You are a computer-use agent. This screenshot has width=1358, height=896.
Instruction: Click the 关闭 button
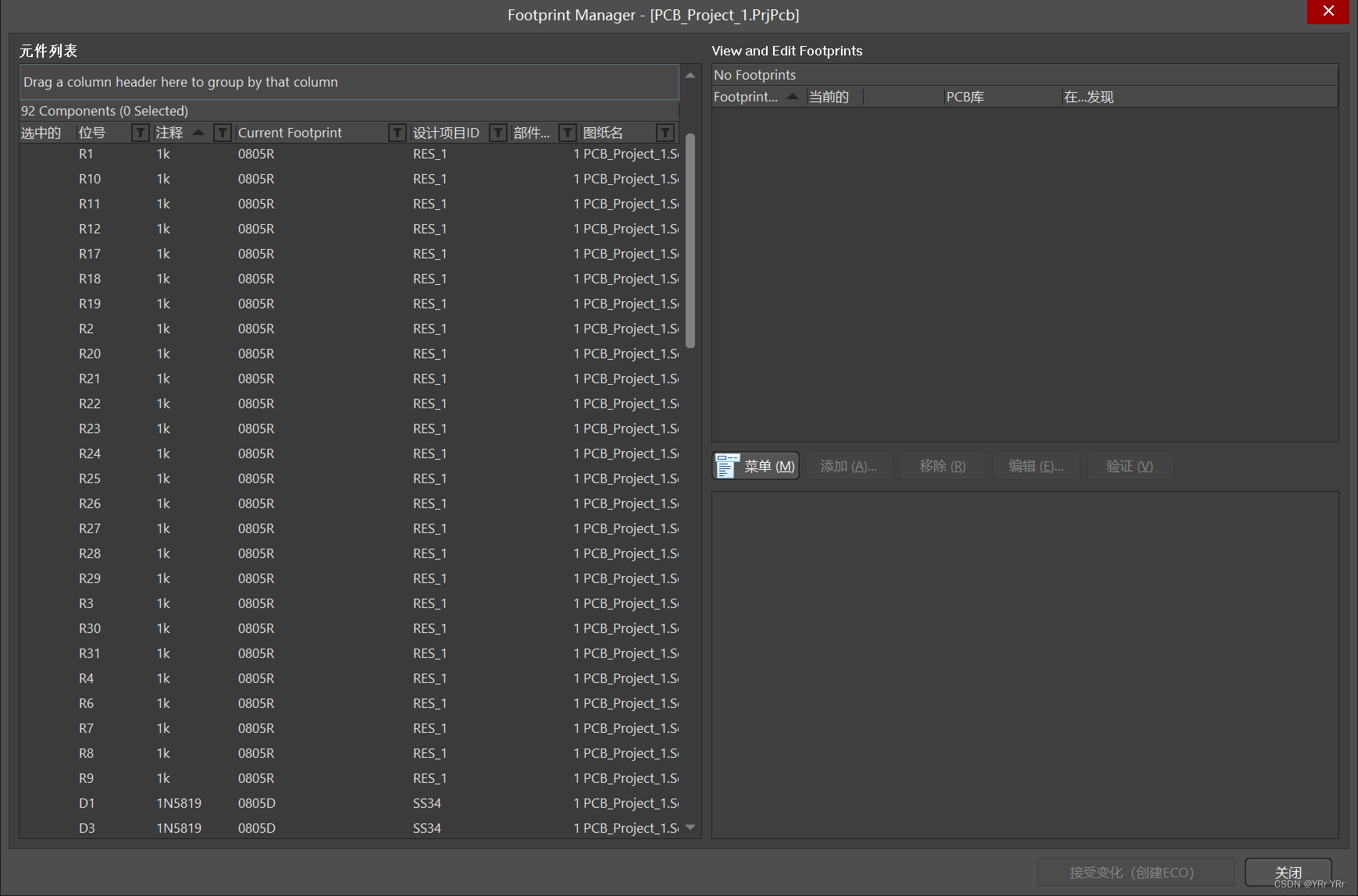click(x=1288, y=872)
